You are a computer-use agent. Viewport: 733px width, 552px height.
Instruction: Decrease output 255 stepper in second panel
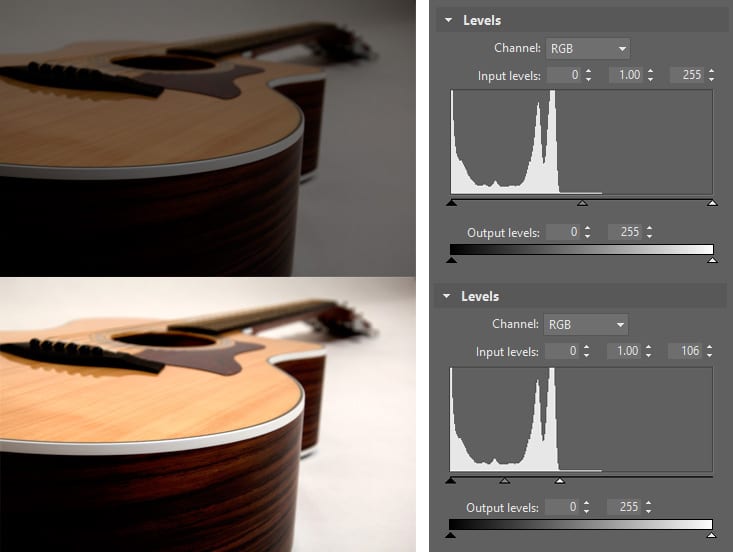point(648,511)
